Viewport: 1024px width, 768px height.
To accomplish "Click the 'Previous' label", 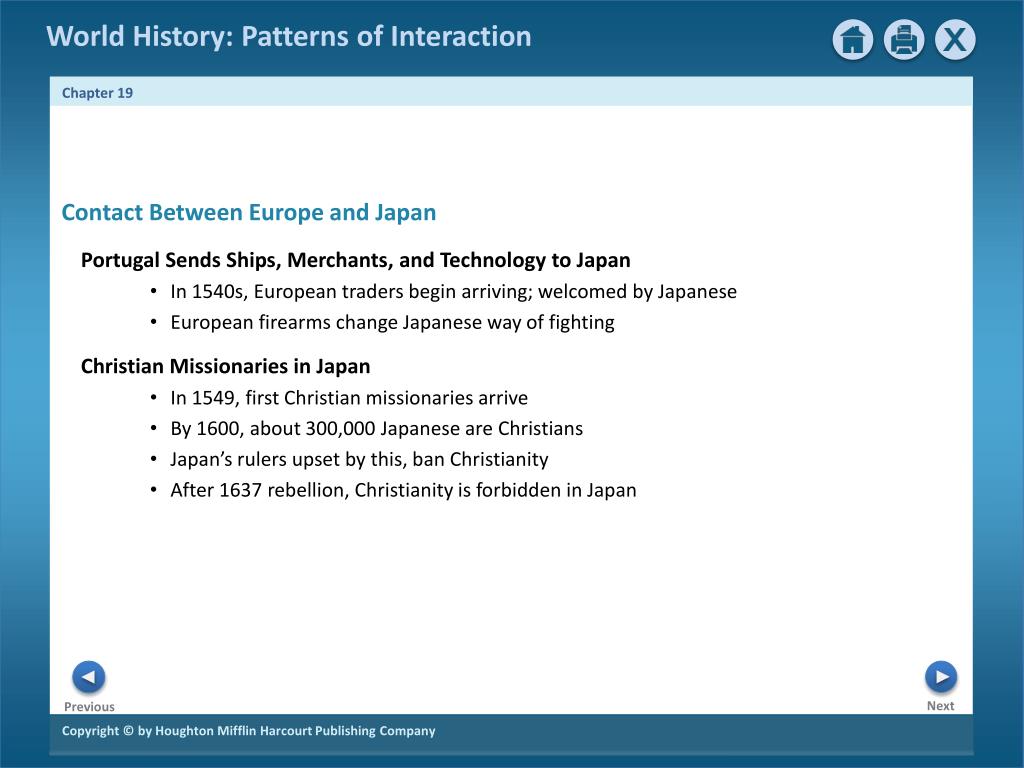I will [x=89, y=707].
